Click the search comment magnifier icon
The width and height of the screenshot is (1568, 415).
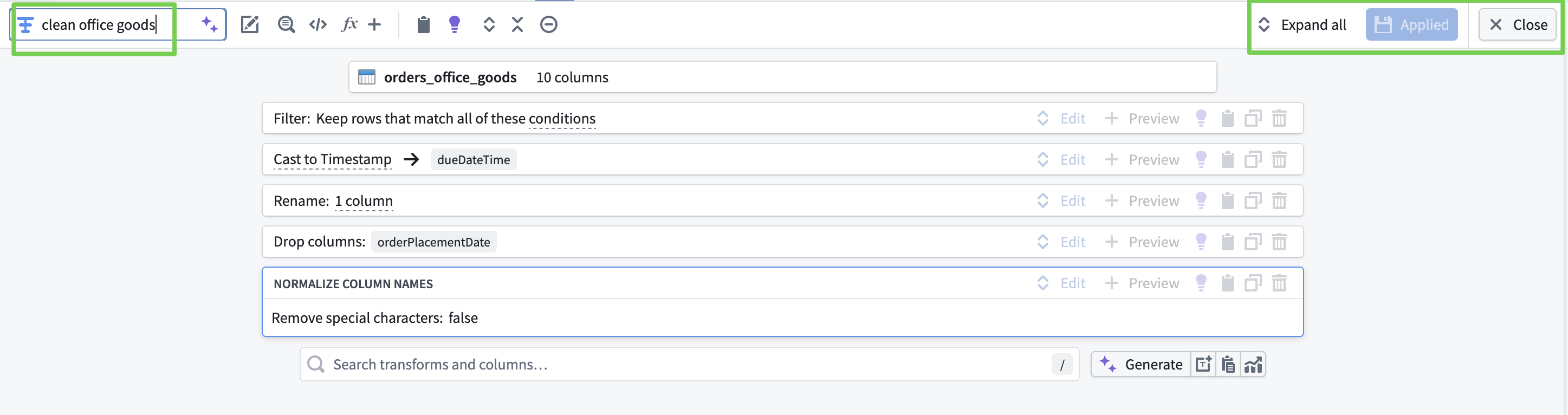pos(286,24)
